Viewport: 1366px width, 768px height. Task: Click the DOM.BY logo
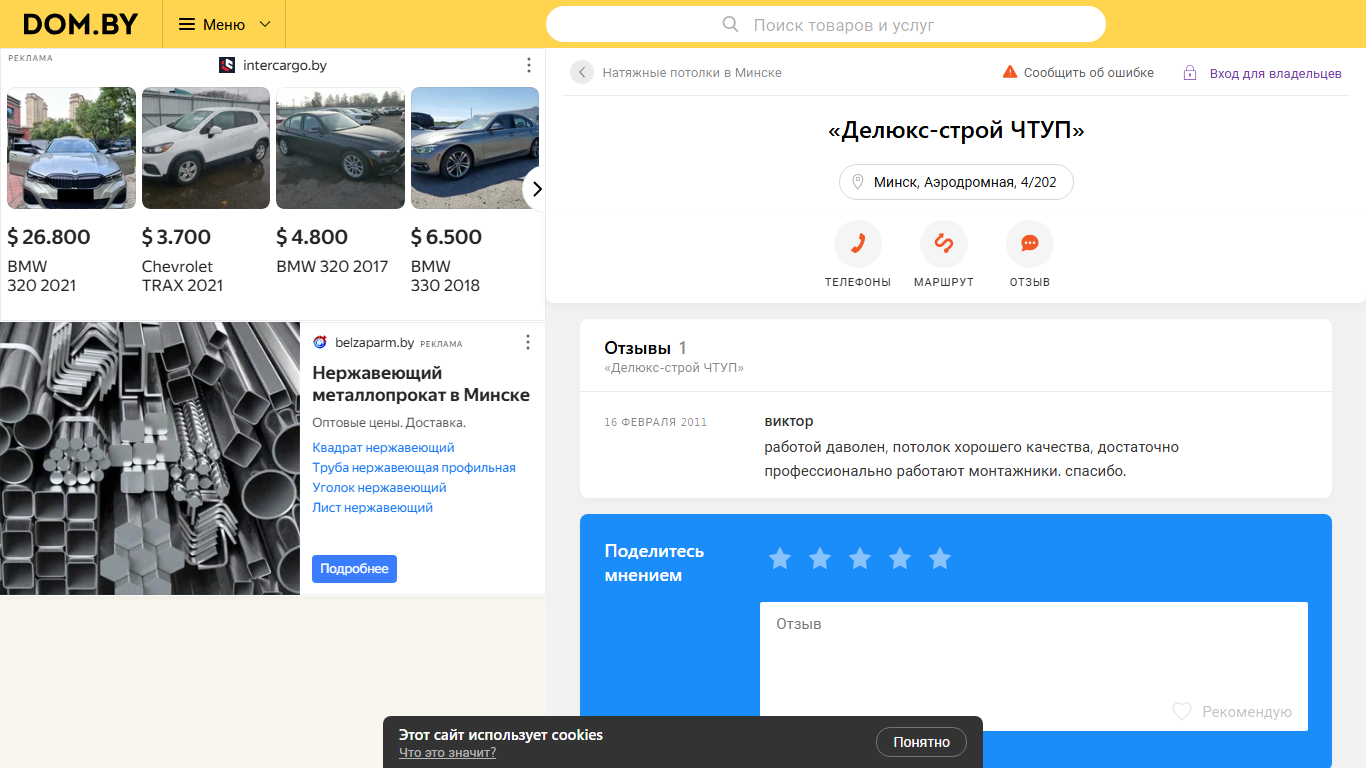point(80,24)
